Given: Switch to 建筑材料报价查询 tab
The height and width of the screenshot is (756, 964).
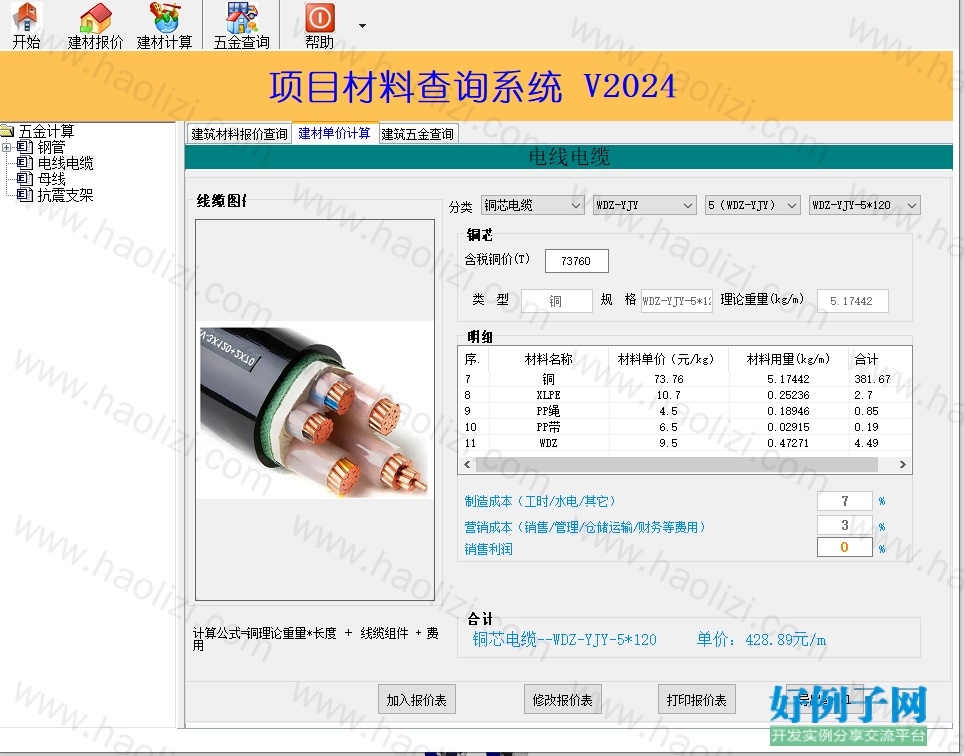Looking at the screenshot, I should pyautogui.click(x=239, y=133).
